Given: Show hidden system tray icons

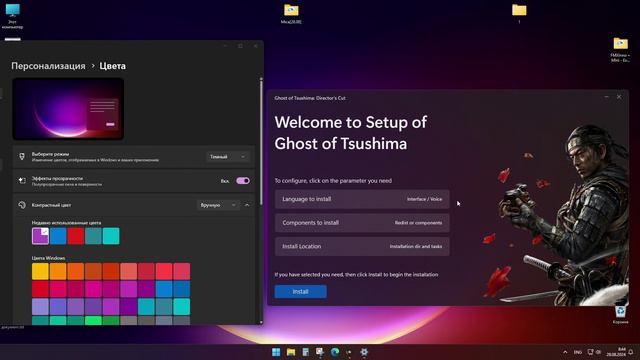Looking at the screenshot, I should coord(565,352).
